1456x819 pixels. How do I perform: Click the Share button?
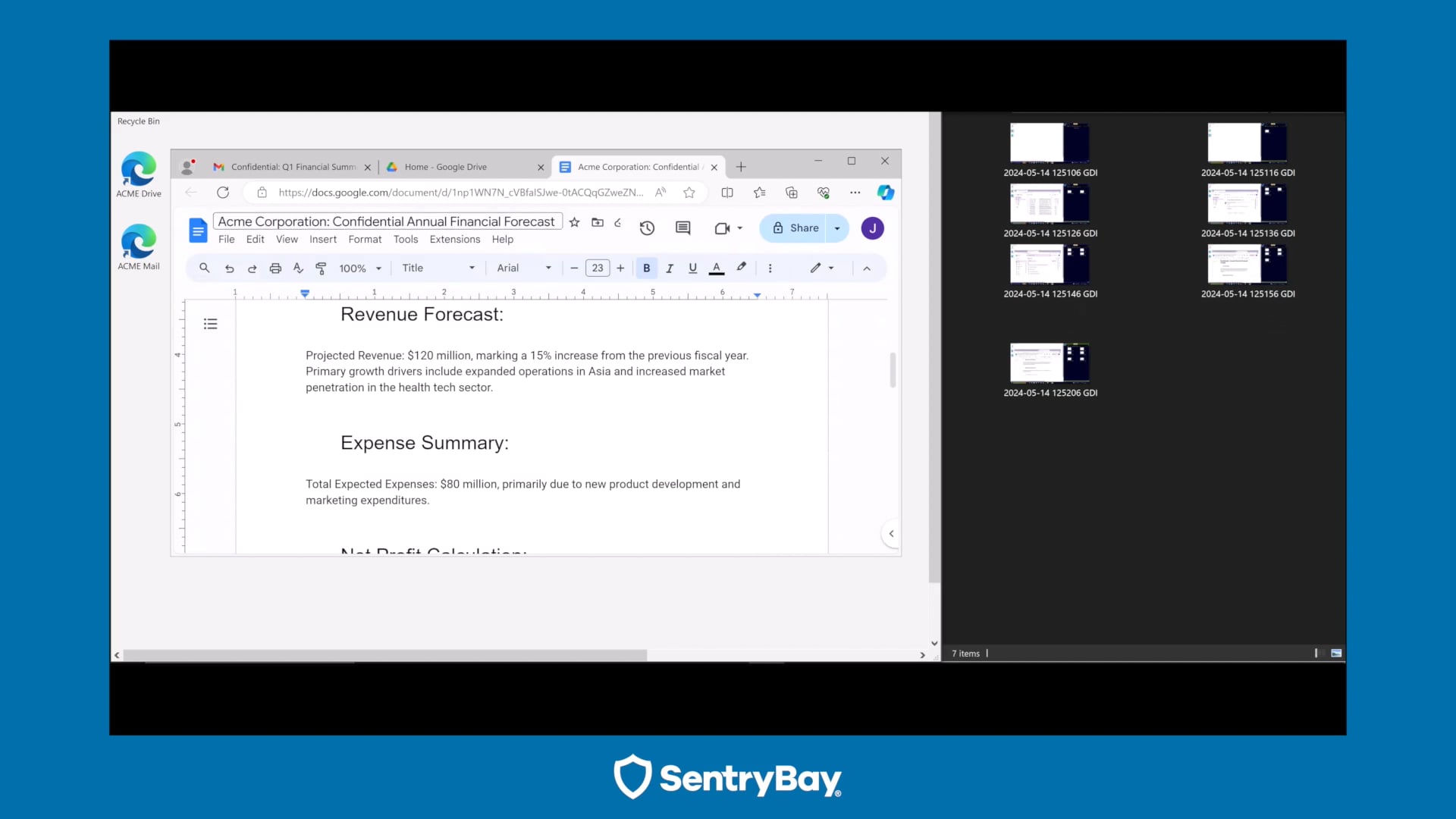pyautogui.click(x=795, y=228)
